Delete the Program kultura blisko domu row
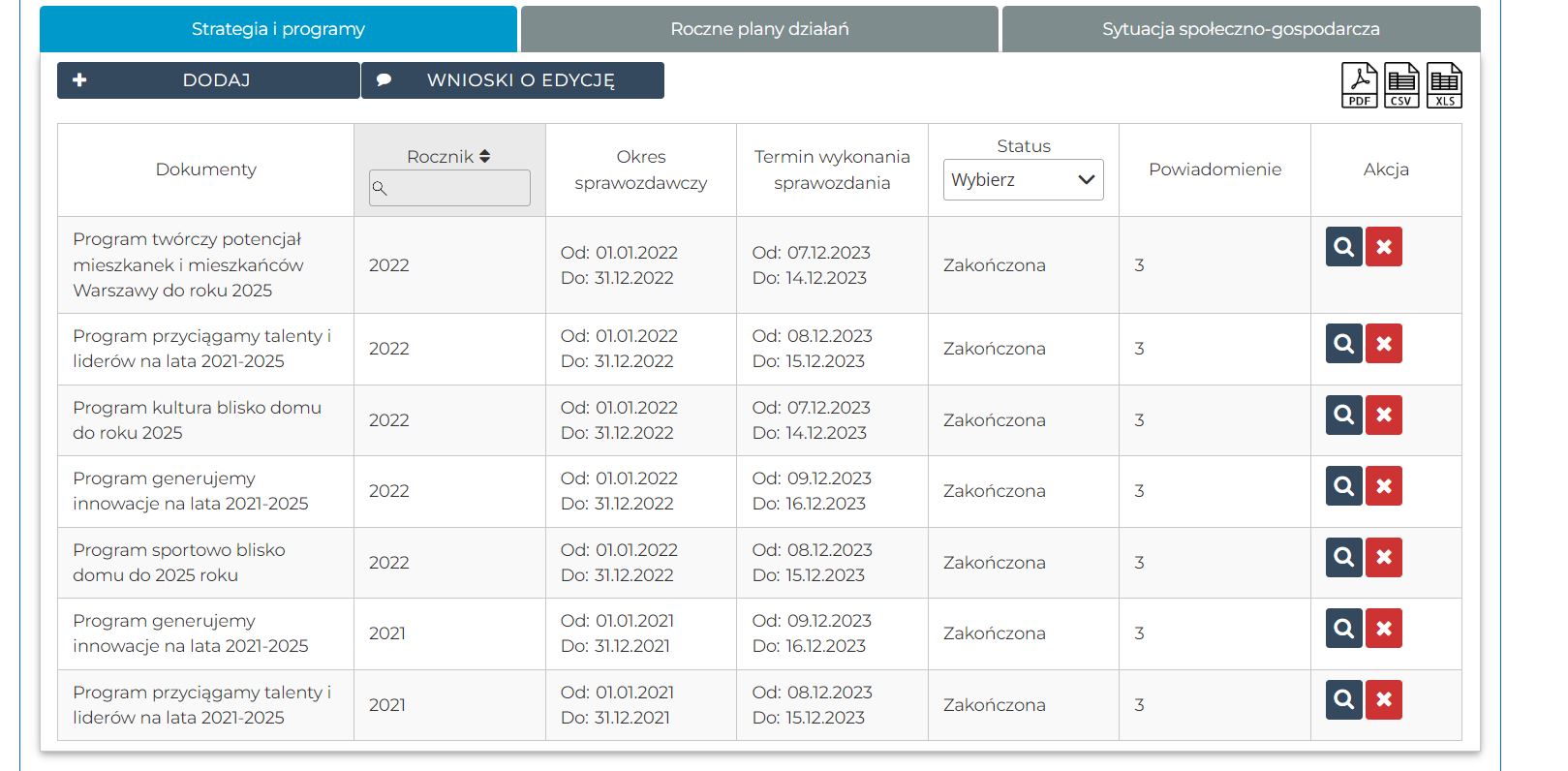This screenshot has height=771, width=1568. (1384, 416)
